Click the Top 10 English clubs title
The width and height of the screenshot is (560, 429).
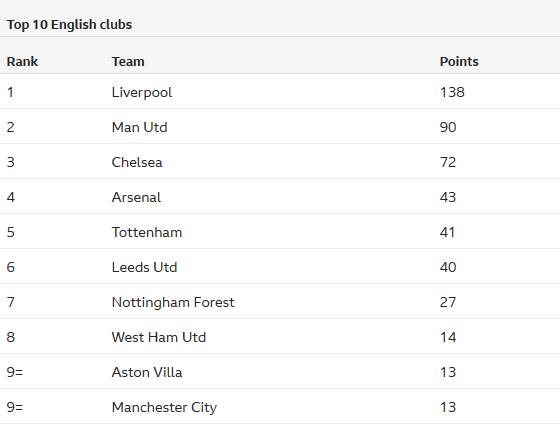(x=69, y=25)
